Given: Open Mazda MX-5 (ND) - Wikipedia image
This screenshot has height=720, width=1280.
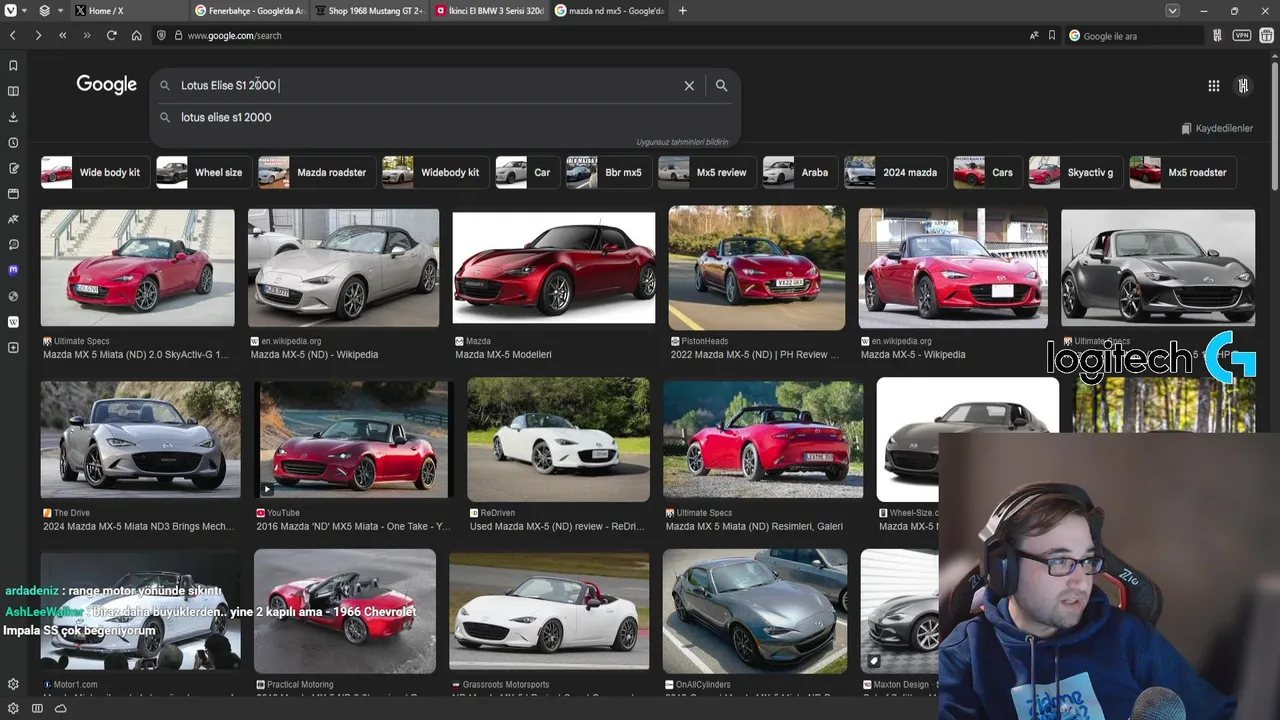Looking at the screenshot, I should [343, 268].
